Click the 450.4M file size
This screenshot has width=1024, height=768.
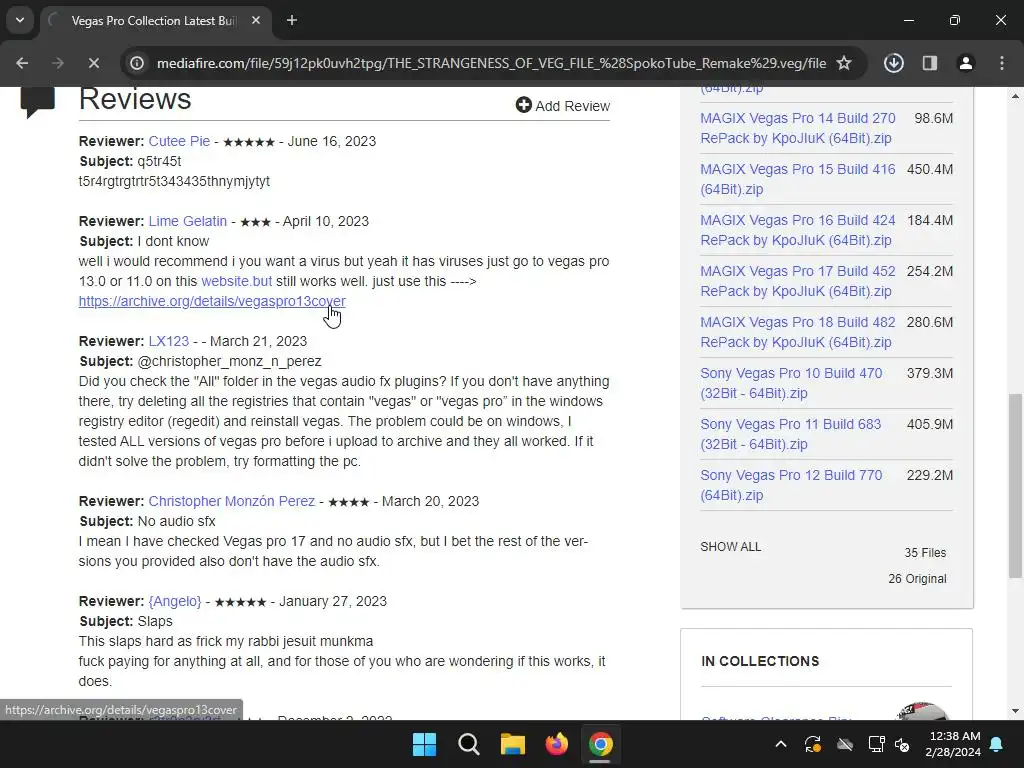click(x=930, y=169)
